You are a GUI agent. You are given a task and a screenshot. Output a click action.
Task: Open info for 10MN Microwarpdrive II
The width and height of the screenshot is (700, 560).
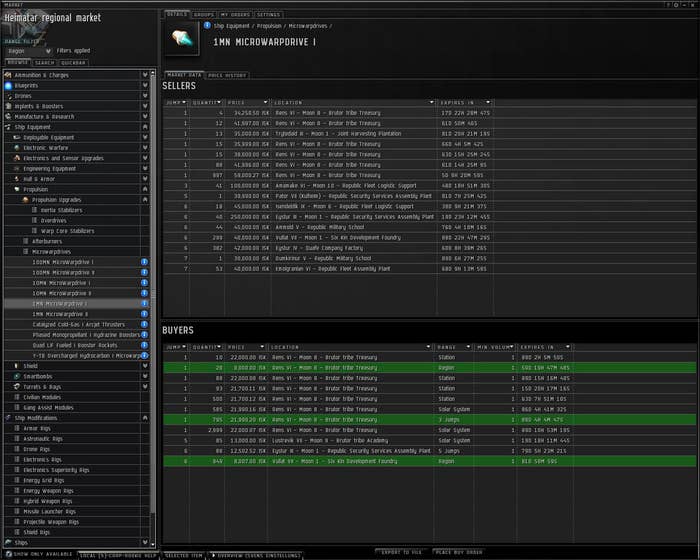[144, 293]
